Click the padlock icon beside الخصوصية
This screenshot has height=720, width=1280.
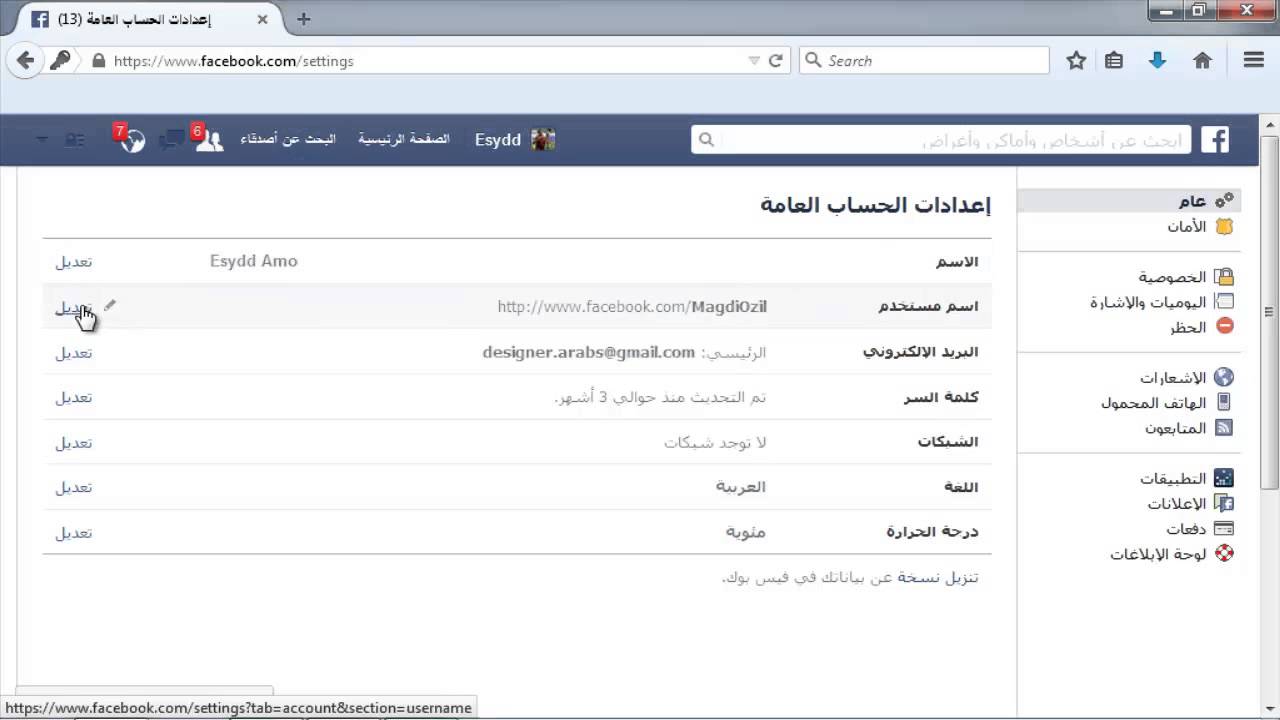(1224, 277)
